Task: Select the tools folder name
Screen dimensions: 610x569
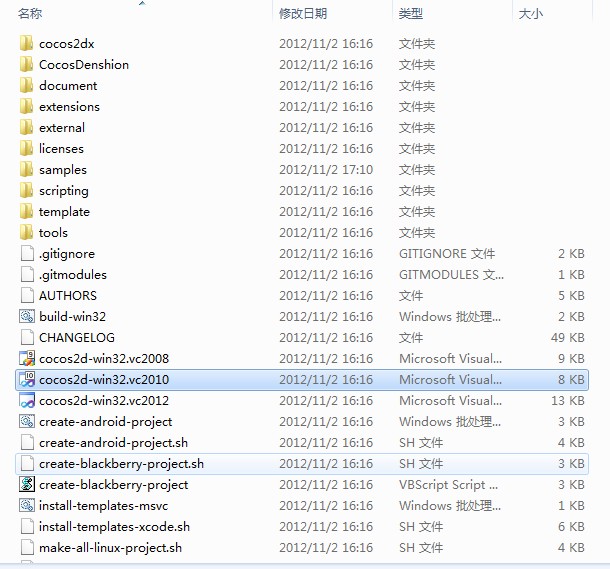Action: click(53, 233)
